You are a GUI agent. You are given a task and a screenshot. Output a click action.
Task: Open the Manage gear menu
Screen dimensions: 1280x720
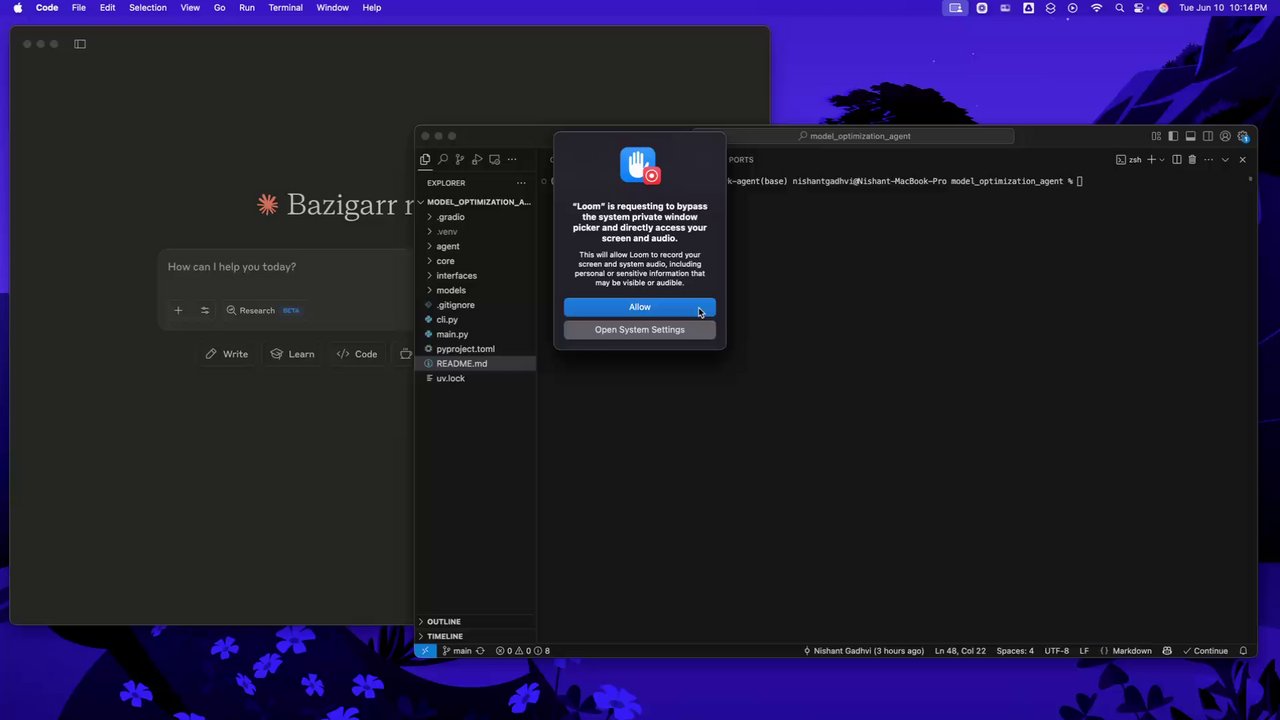point(1243,136)
